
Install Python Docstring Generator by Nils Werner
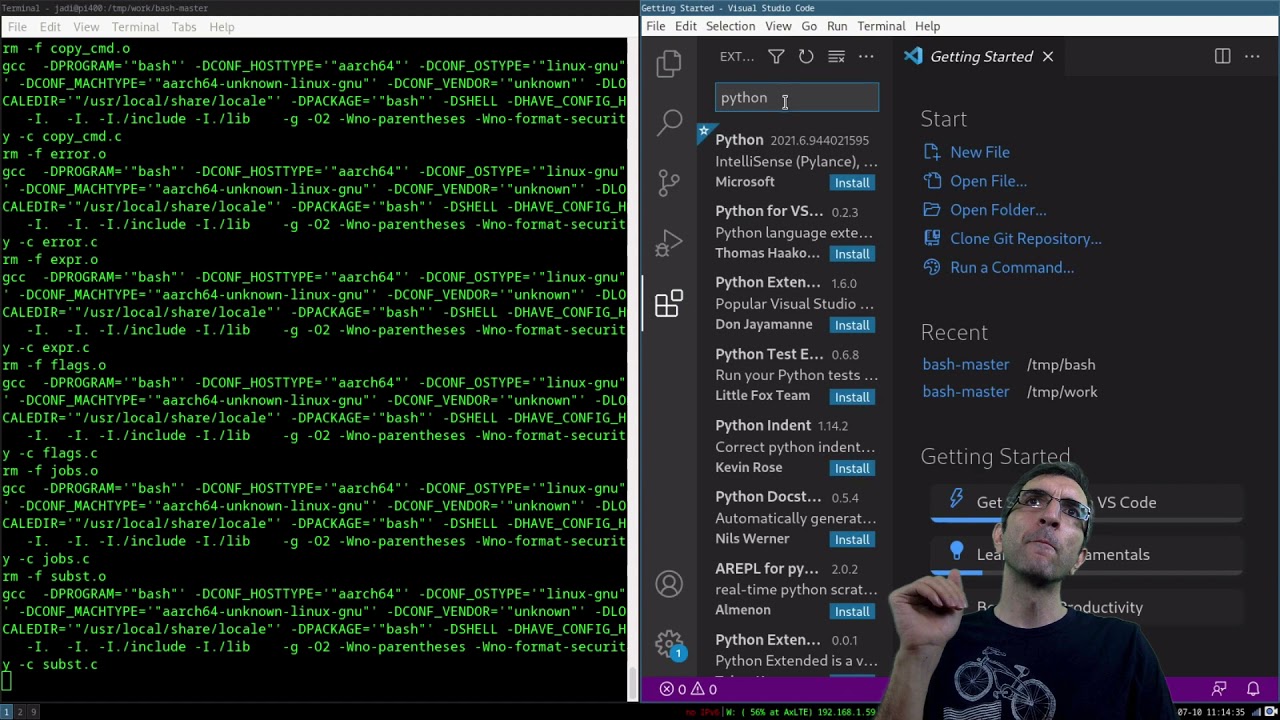click(852, 540)
